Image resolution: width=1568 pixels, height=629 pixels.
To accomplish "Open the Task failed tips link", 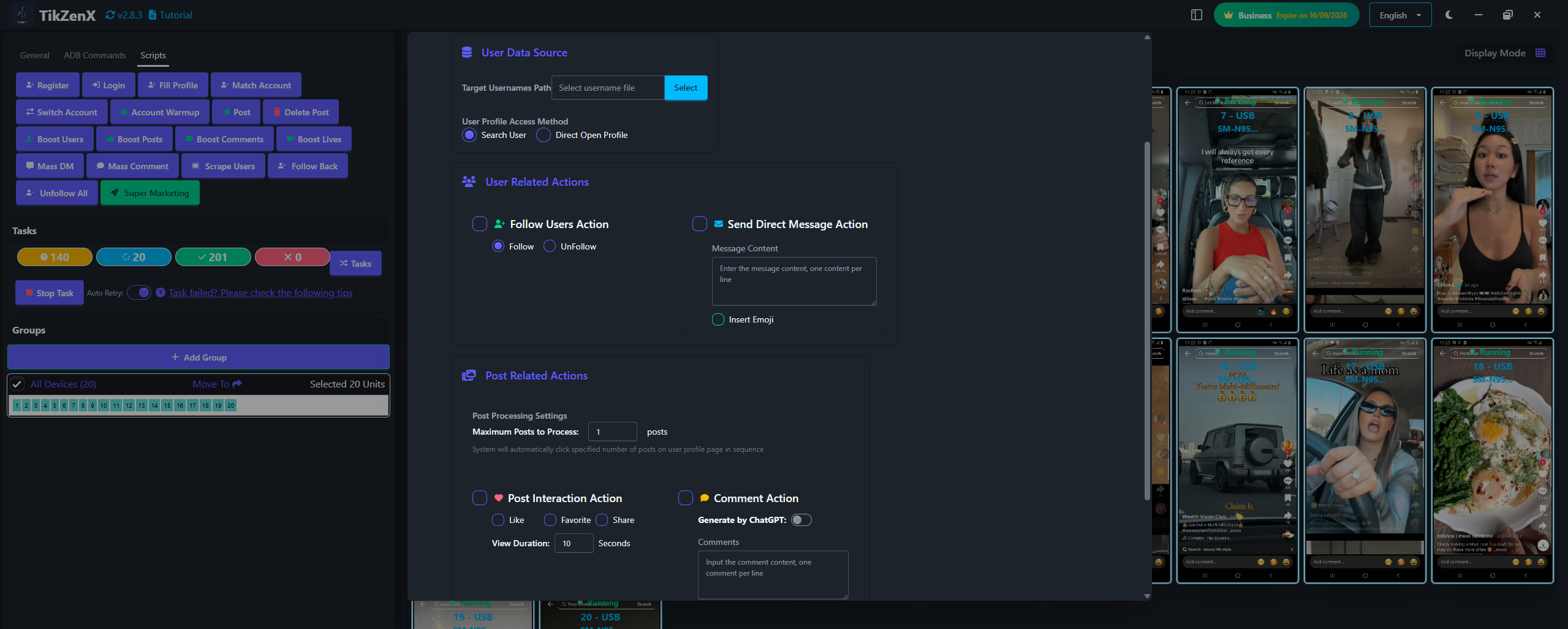I will [260, 292].
